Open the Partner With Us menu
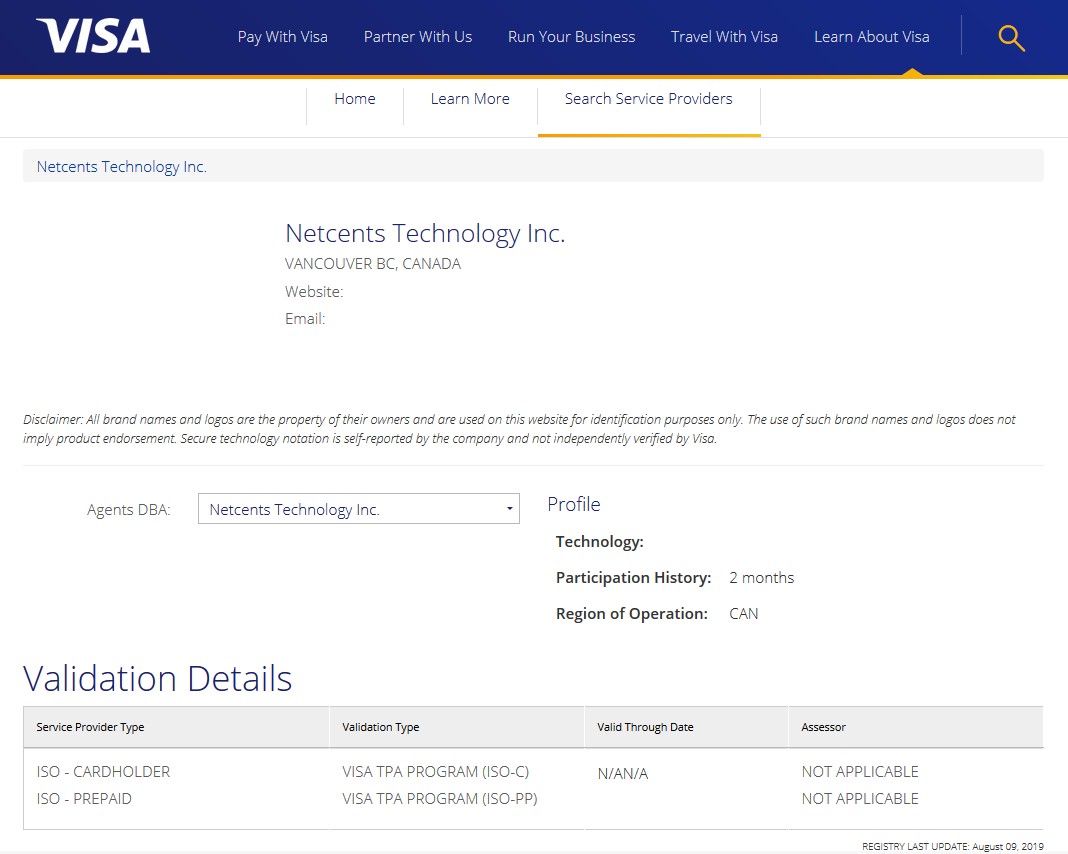The height and width of the screenshot is (854, 1068). coord(418,37)
